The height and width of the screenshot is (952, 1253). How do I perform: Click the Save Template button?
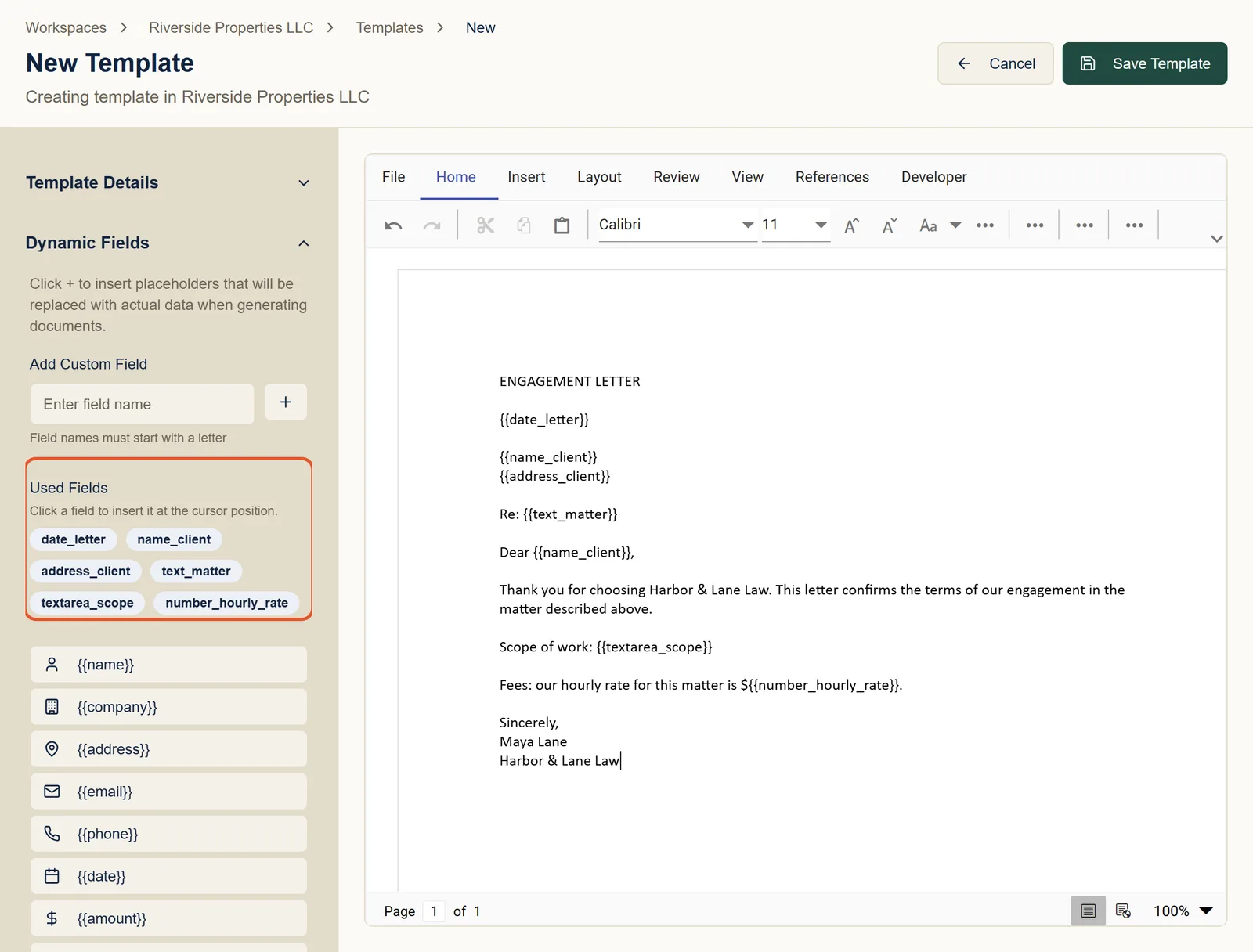1145,63
